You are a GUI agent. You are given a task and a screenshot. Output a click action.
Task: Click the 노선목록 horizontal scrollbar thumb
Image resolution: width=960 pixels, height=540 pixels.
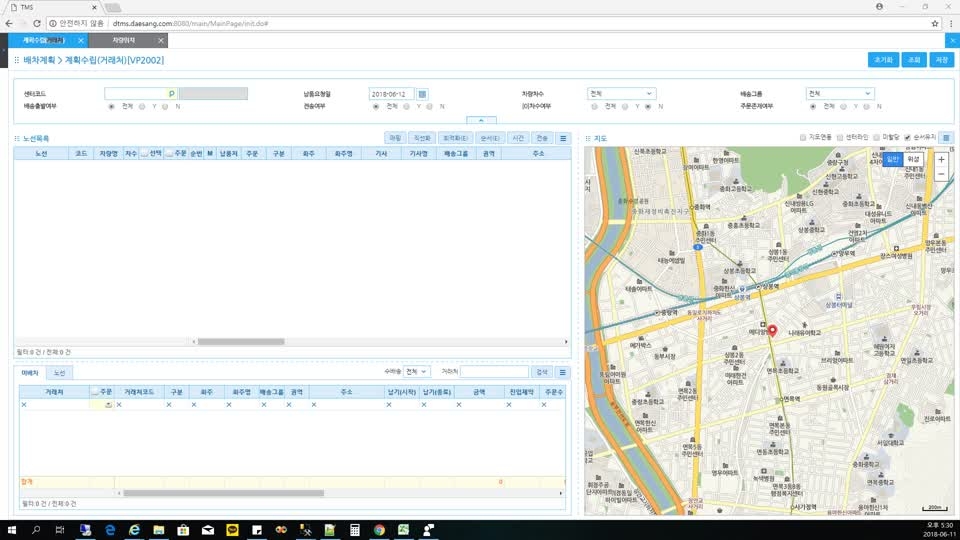(x=241, y=342)
